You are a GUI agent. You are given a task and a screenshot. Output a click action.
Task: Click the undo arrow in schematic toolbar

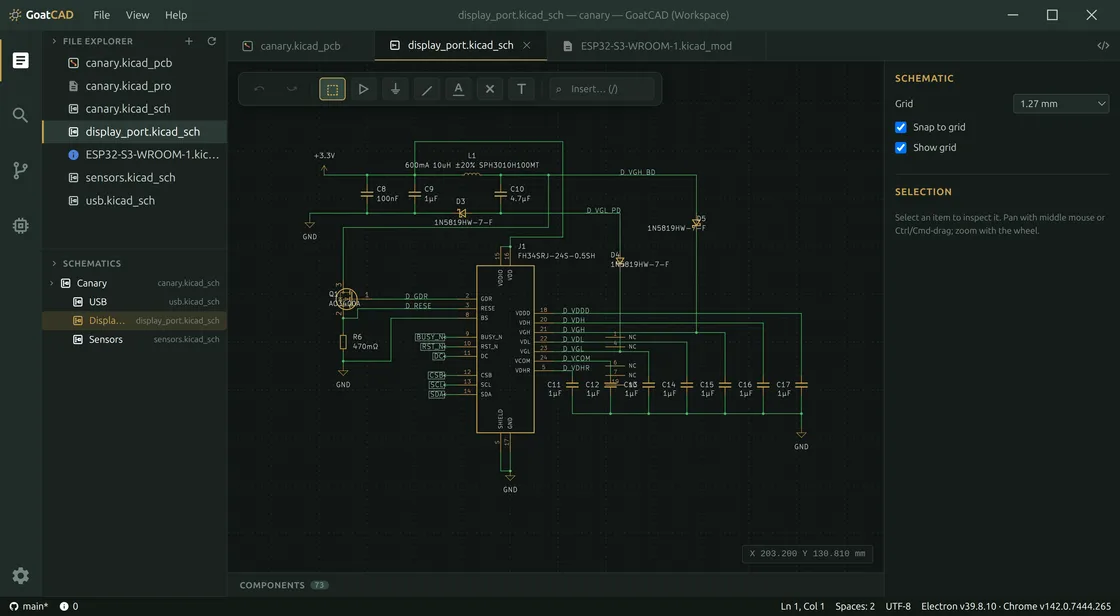tap(259, 89)
